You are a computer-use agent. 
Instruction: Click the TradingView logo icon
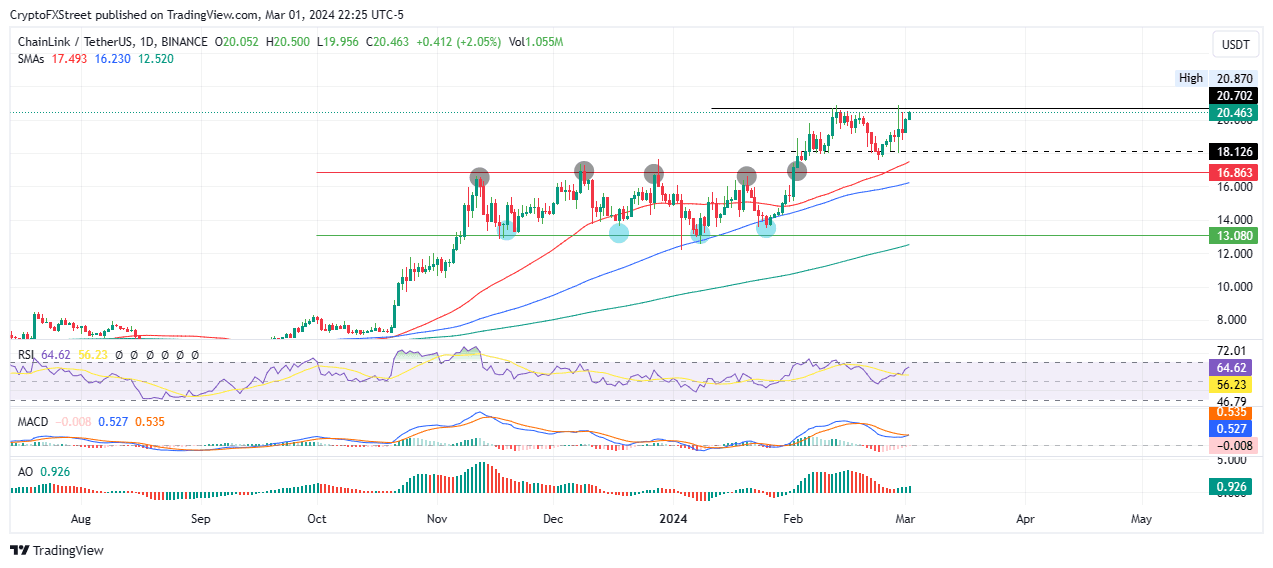tap(19, 550)
